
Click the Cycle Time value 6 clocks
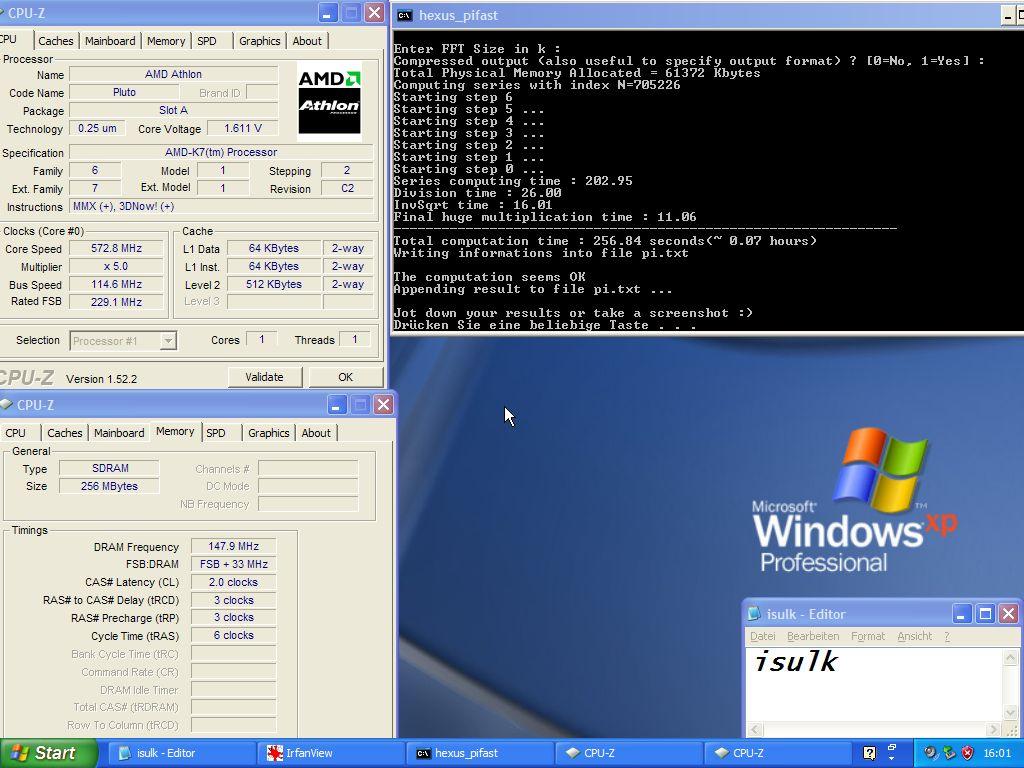tap(233, 635)
